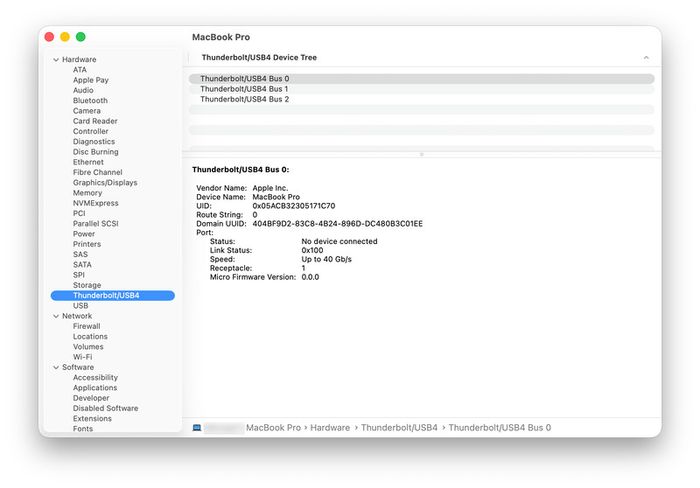The width and height of the screenshot is (700, 488).
Task: Click the UID value 0x05ACB32305171C70
Action: [x=294, y=206]
